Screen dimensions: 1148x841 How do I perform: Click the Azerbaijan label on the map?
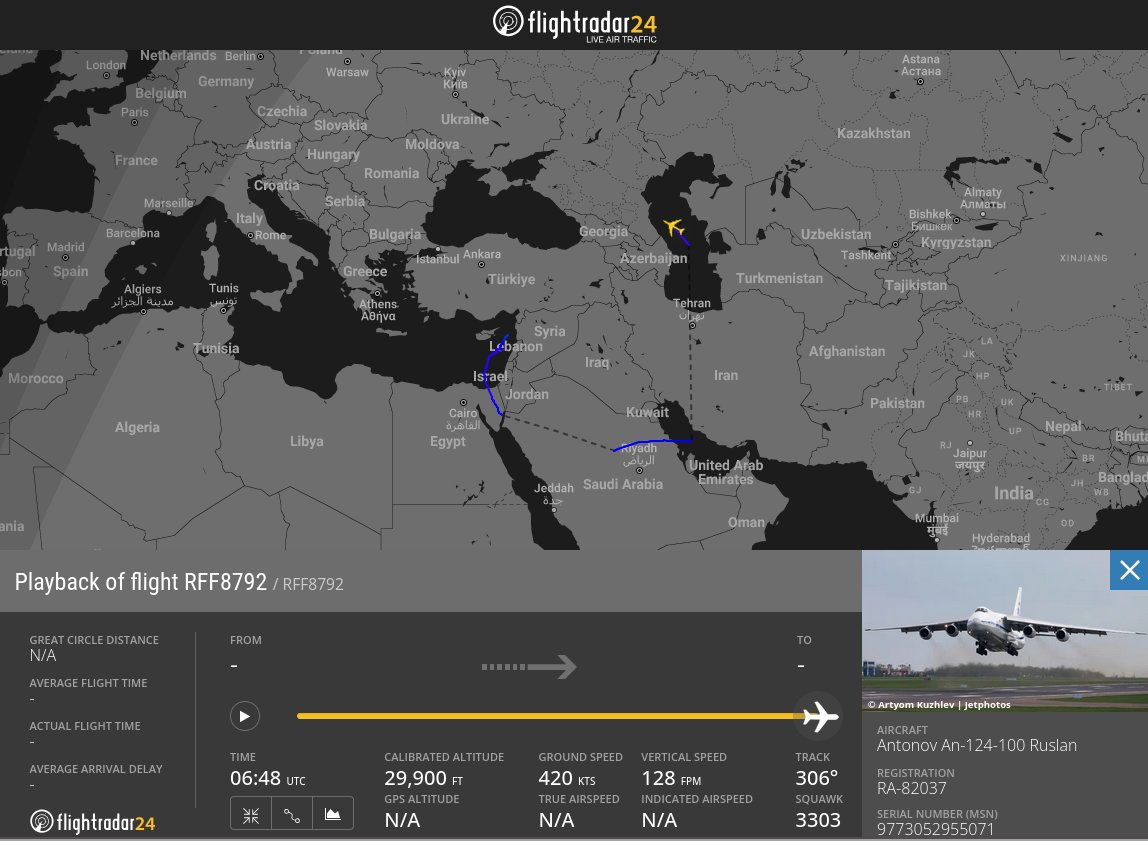(653, 258)
